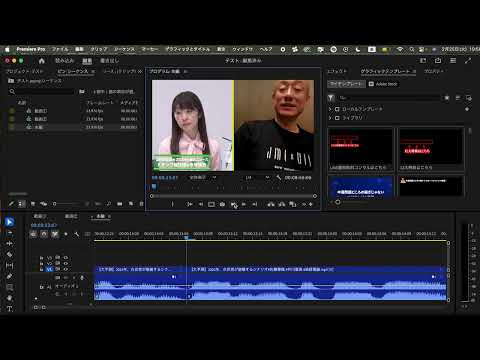The width and height of the screenshot is (480, 360).
Task: Switch to the Import workspace tab
Action: coord(64,61)
